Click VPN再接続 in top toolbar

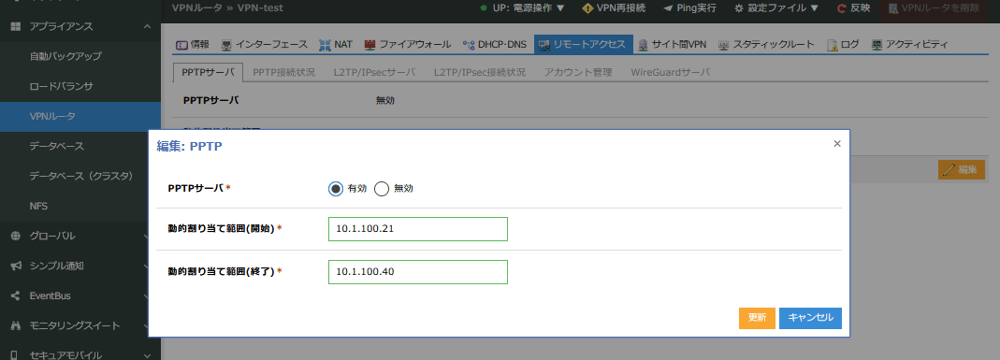[x=614, y=8]
